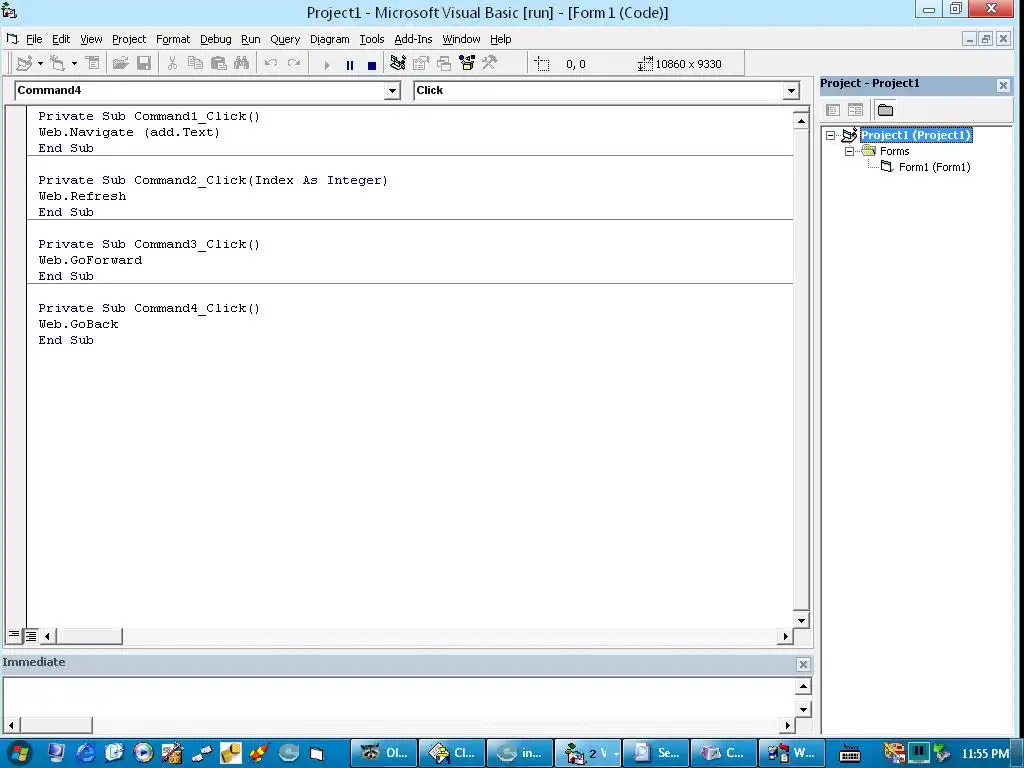Open the Toolbox hammer and wrench icon

[490, 63]
